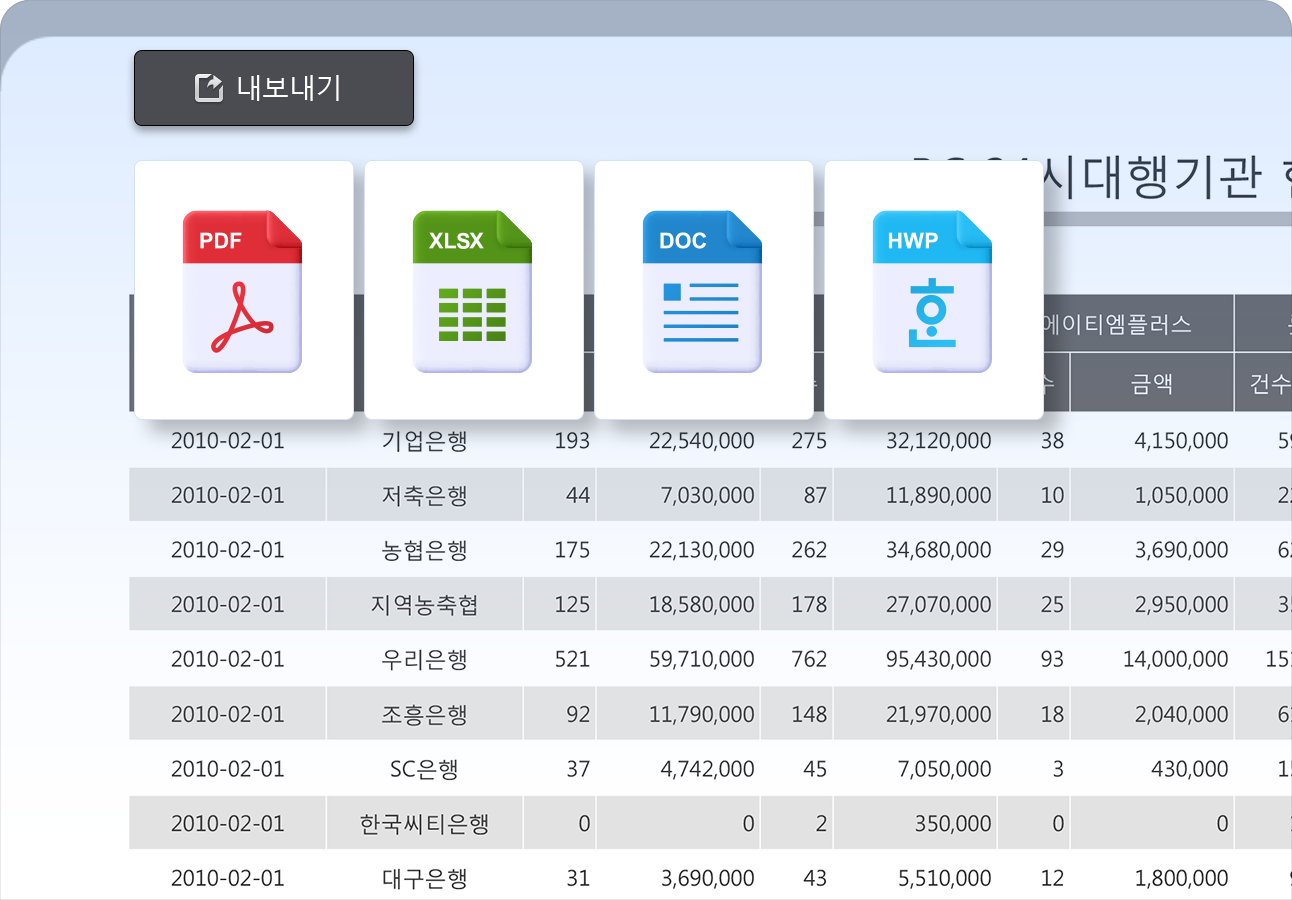The width and height of the screenshot is (1292, 900).
Task: Click the 2010-02-01 date in 대구은행 row
Action: (x=228, y=879)
